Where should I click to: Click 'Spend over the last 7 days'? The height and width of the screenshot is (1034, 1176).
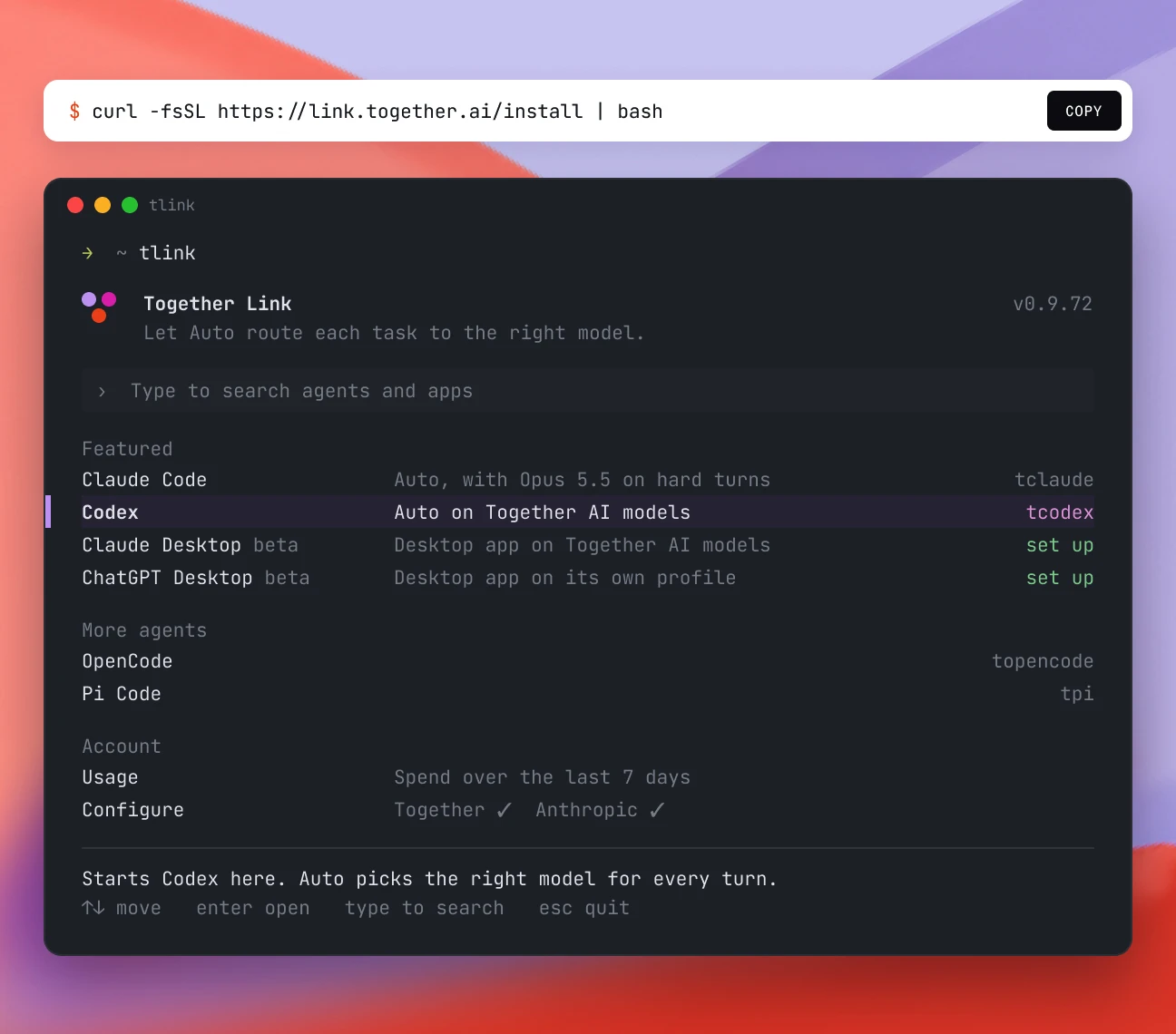(x=543, y=777)
